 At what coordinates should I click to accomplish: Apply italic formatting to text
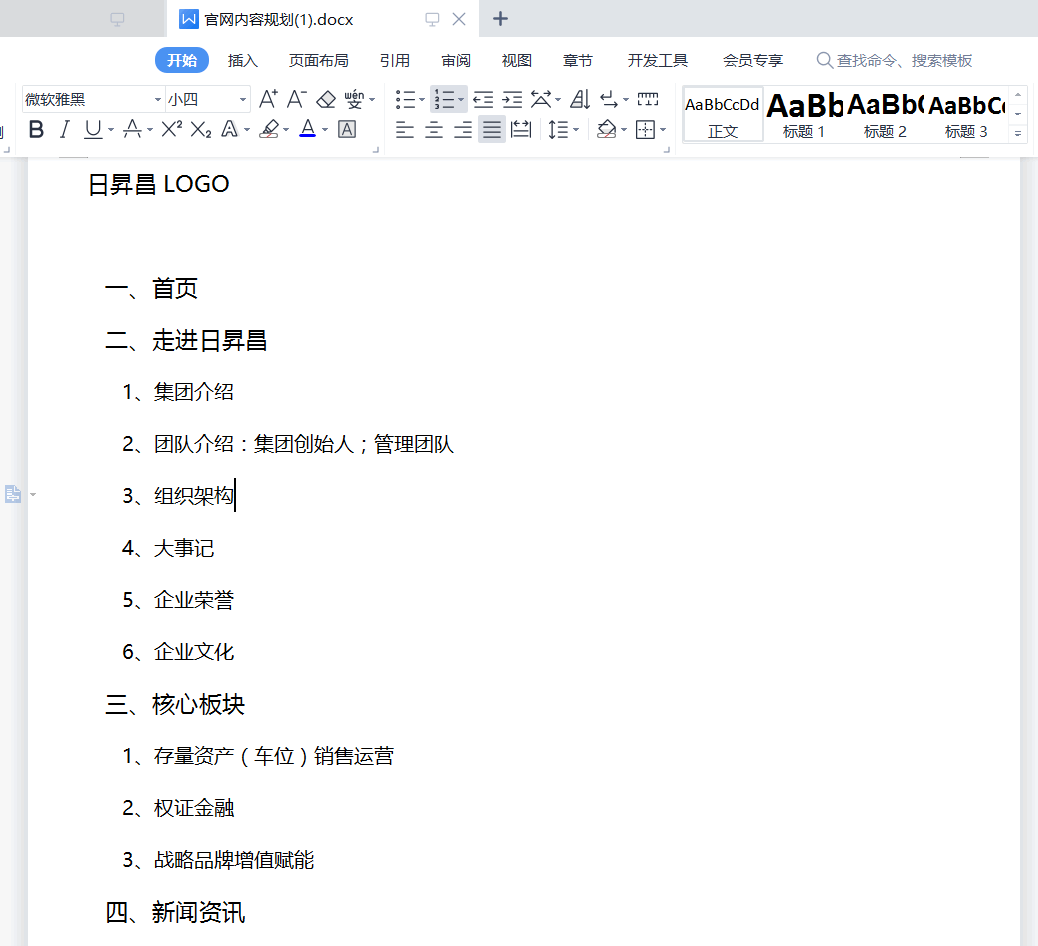coord(64,129)
